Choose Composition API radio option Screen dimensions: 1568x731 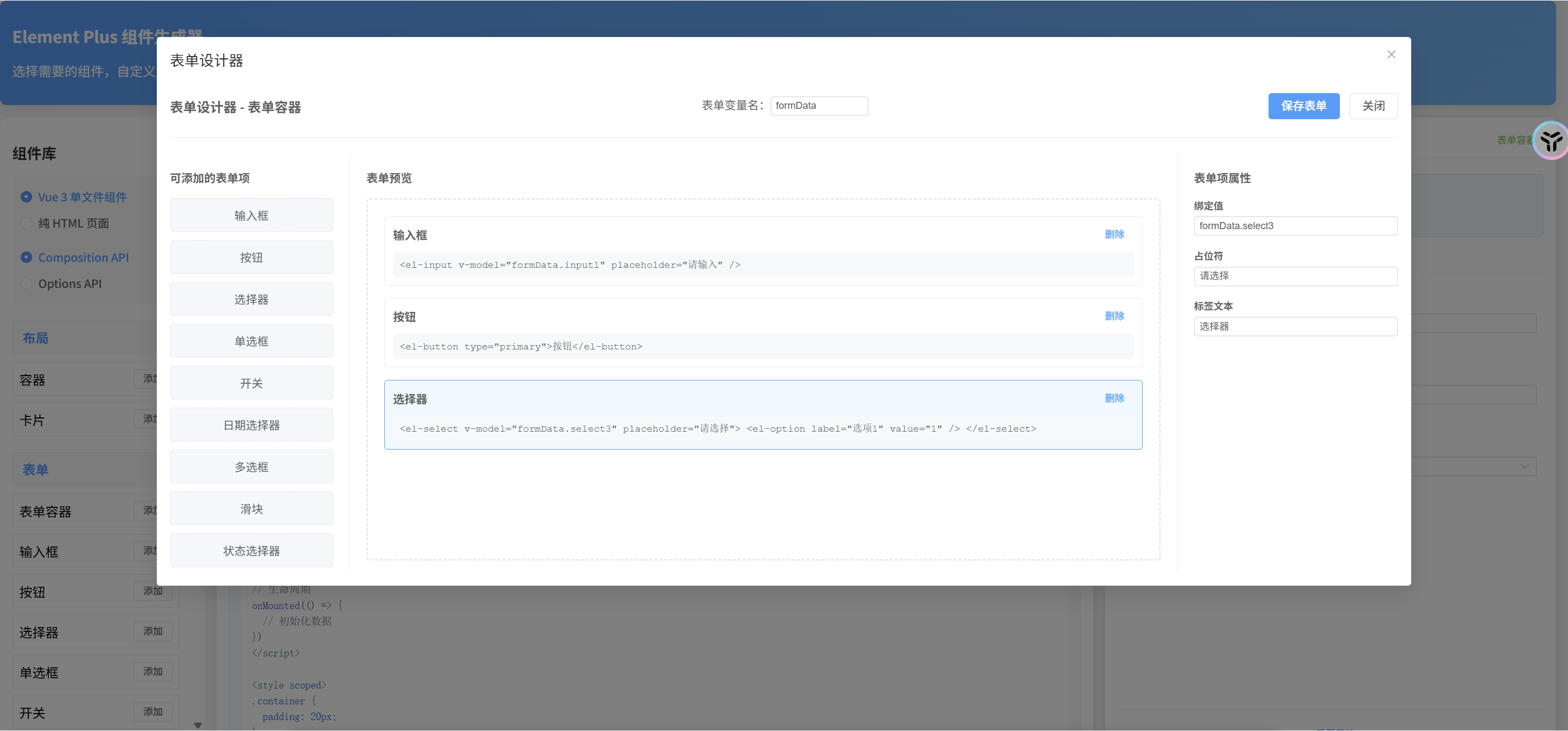click(x=75, y=257)
